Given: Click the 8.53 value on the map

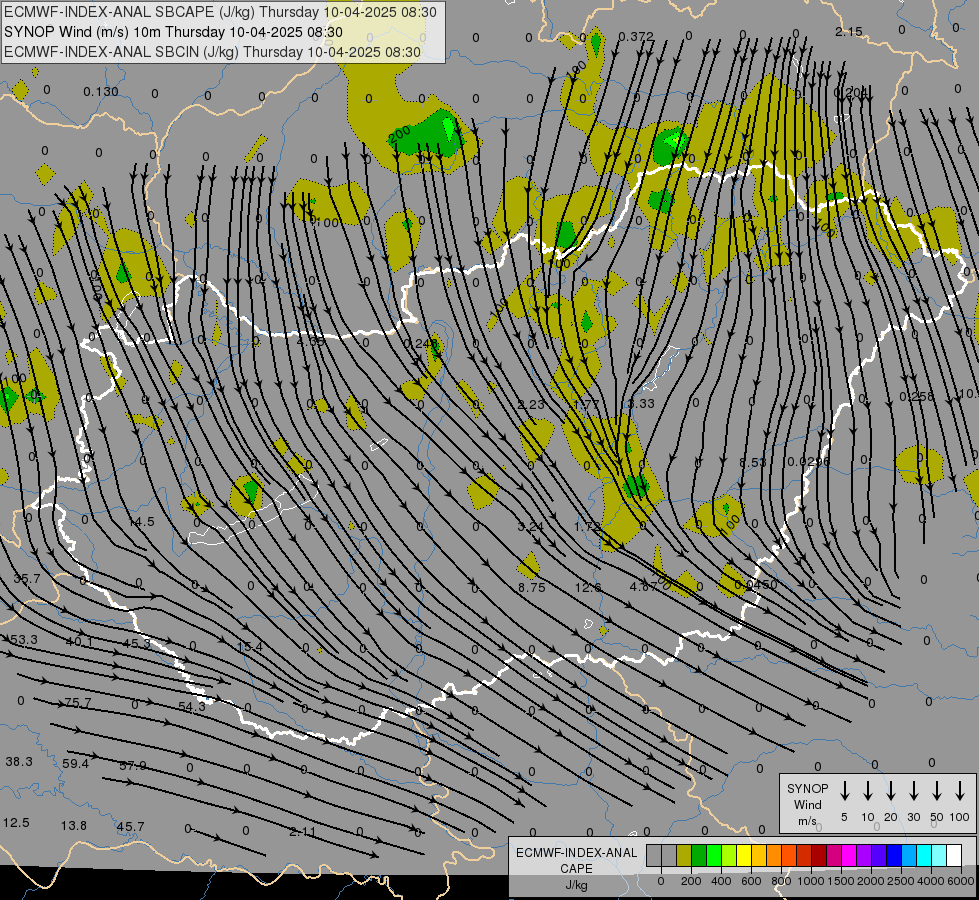Looking at the screenshot, I should 752,462.
